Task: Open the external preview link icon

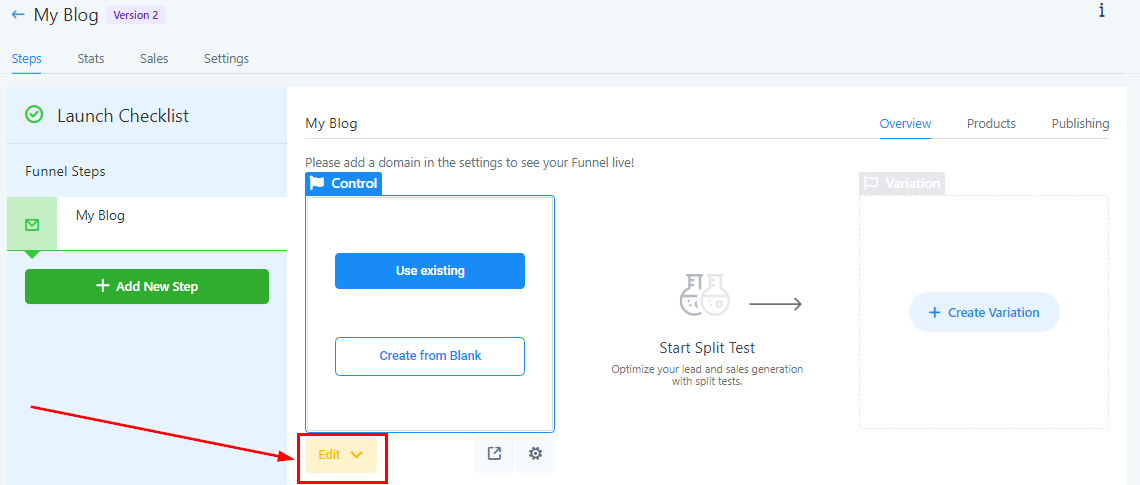Action: click(494, 454)
